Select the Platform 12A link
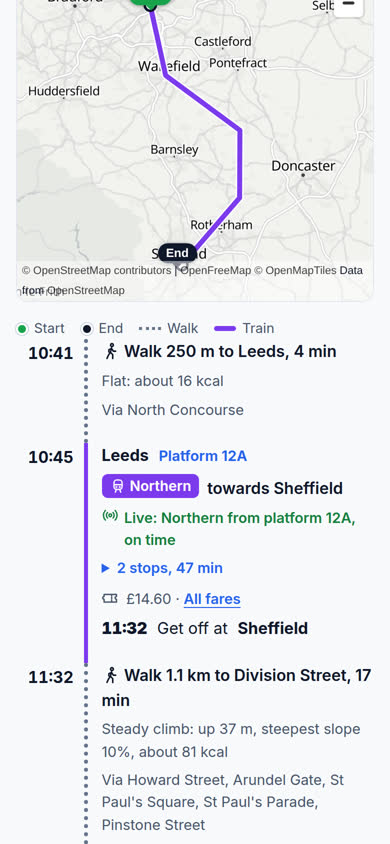 pyautogui.click(x=203, y=456)
